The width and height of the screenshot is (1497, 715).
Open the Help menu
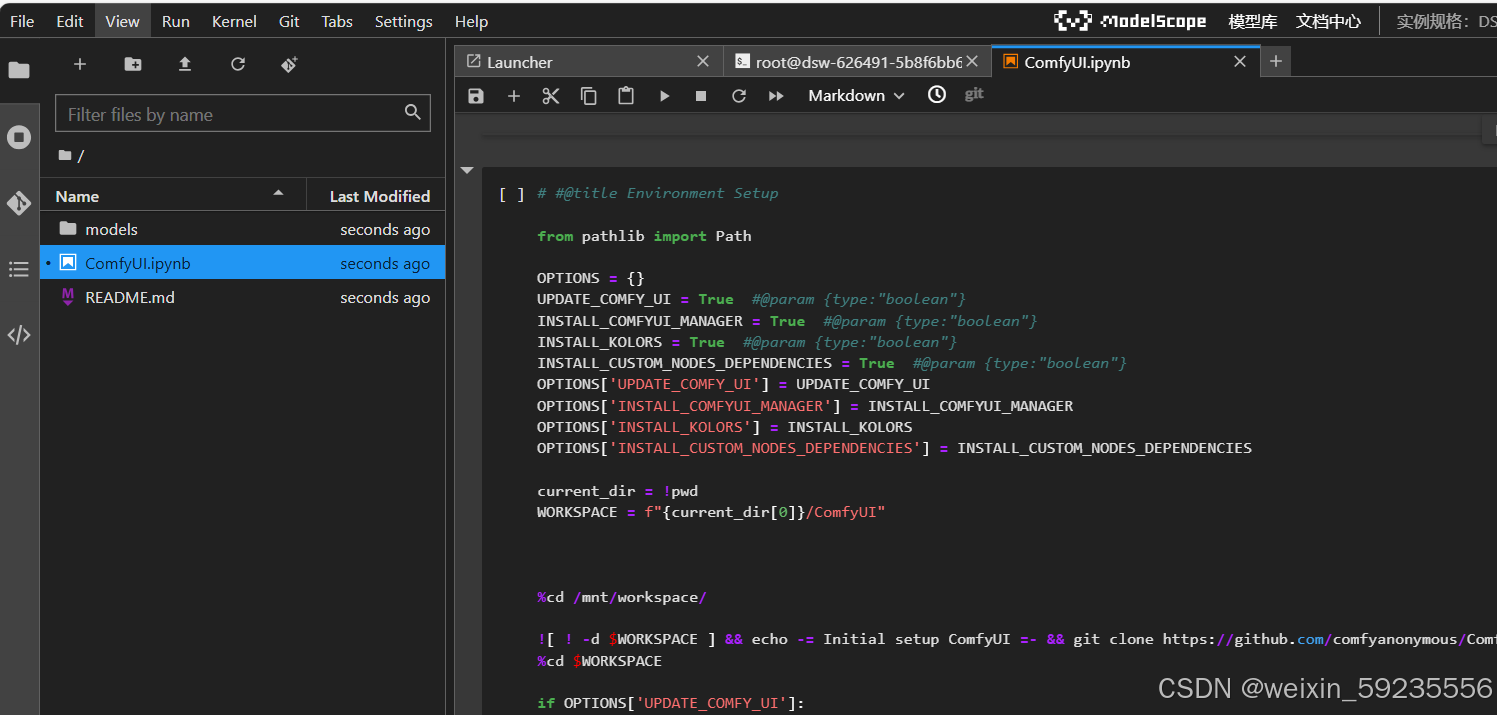pyautogui.click(x=471, y=21)
